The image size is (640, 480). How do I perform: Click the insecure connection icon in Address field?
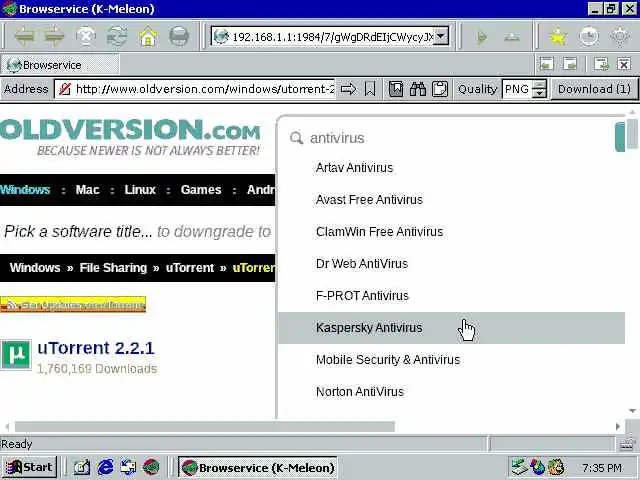(64, 89)
